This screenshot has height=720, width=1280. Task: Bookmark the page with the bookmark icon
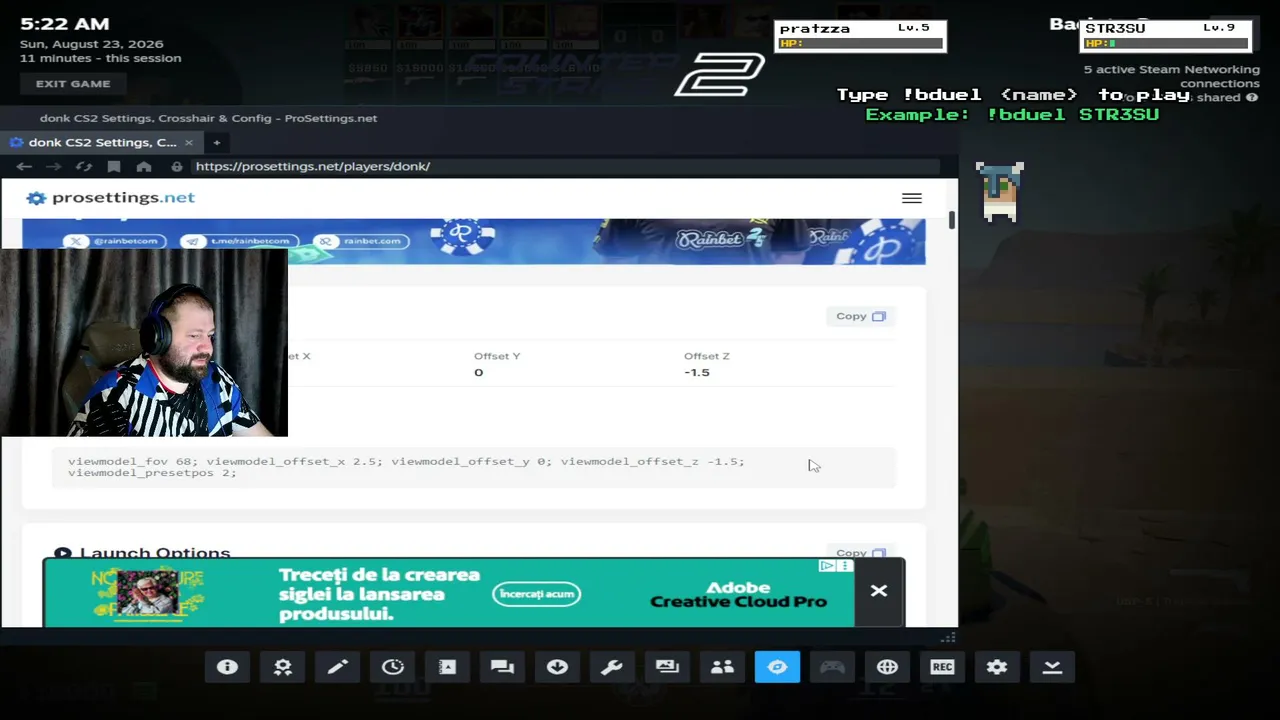coord(114,167)
